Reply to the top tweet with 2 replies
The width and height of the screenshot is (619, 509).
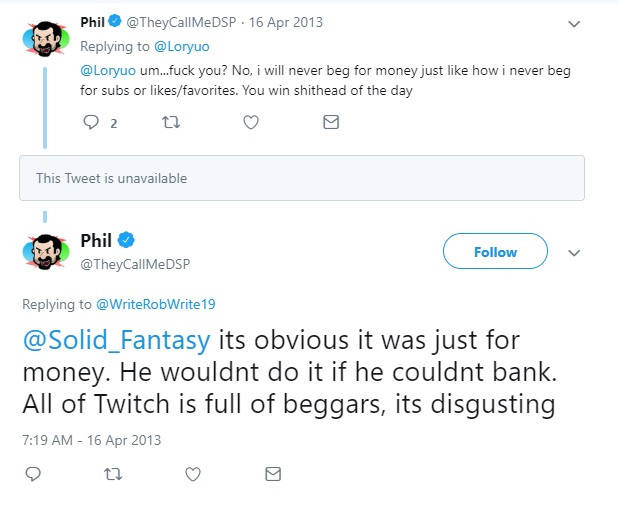(x=91, y=122)
